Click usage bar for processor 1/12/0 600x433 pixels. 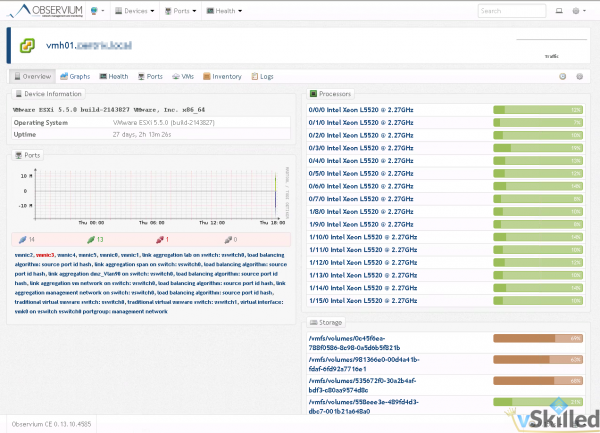coord(538,262)
